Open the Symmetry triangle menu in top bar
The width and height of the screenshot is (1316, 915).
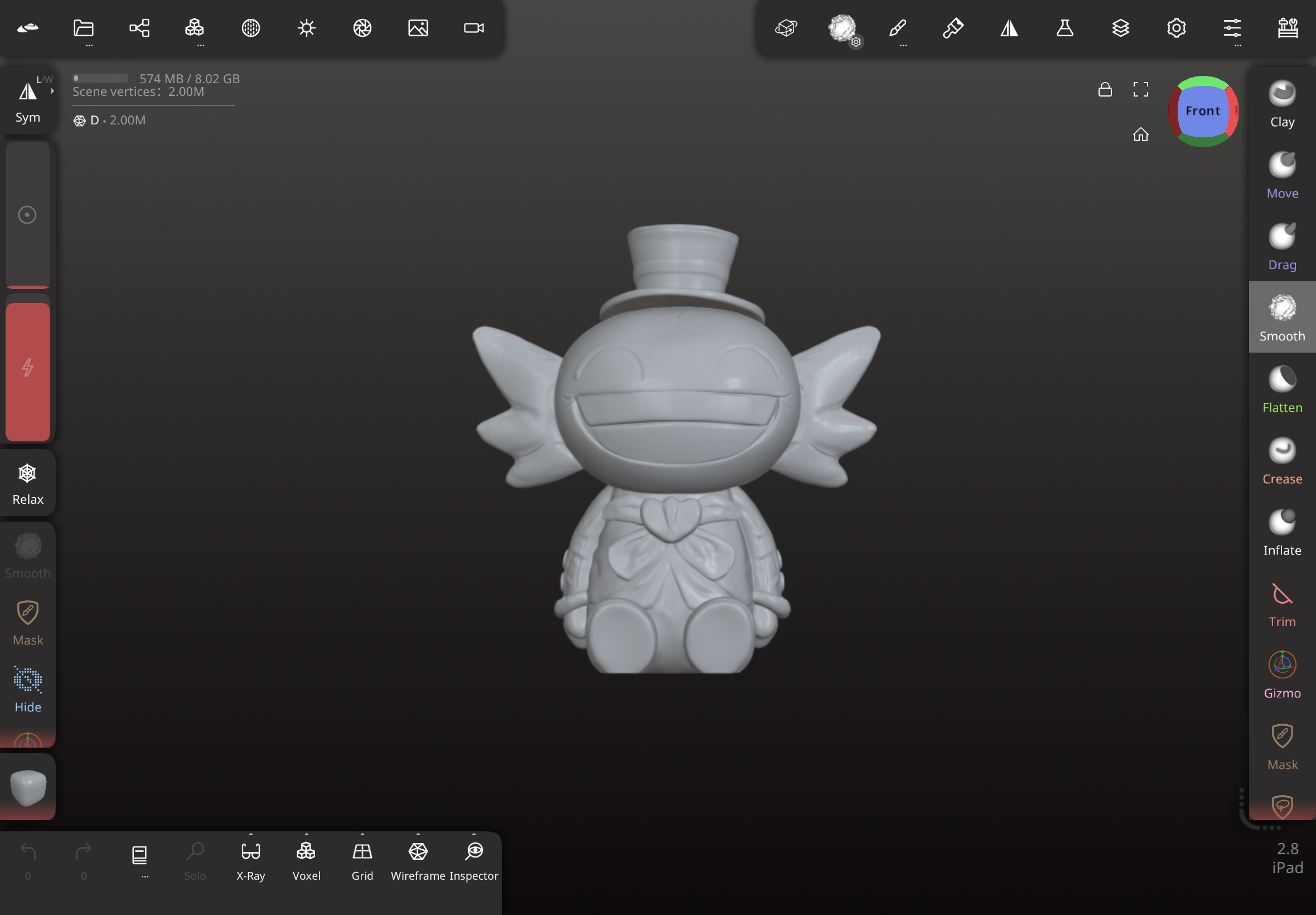point(1009,28)
